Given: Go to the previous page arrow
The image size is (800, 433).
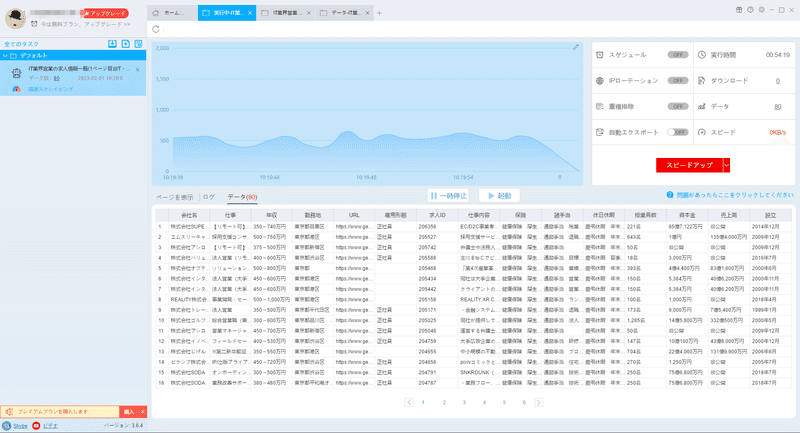Looking at the screenshot, I should [409, 402].
